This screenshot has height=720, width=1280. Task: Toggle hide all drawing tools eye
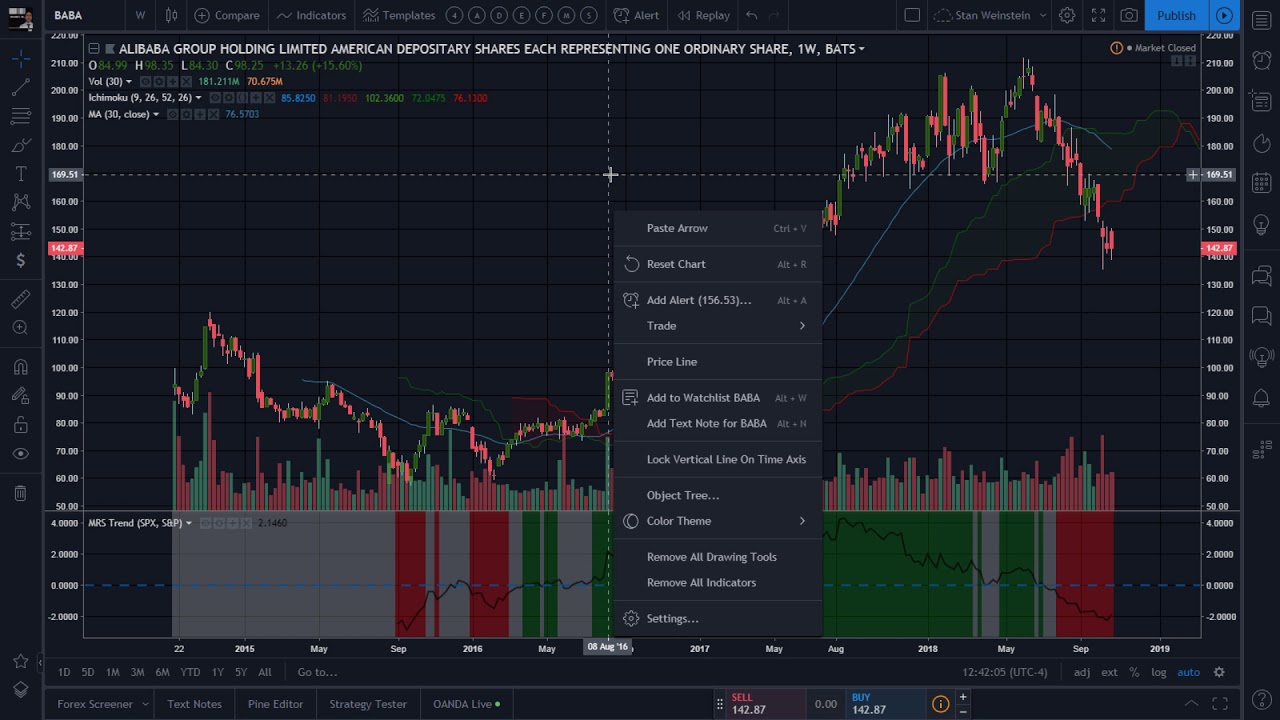(20, 453)
